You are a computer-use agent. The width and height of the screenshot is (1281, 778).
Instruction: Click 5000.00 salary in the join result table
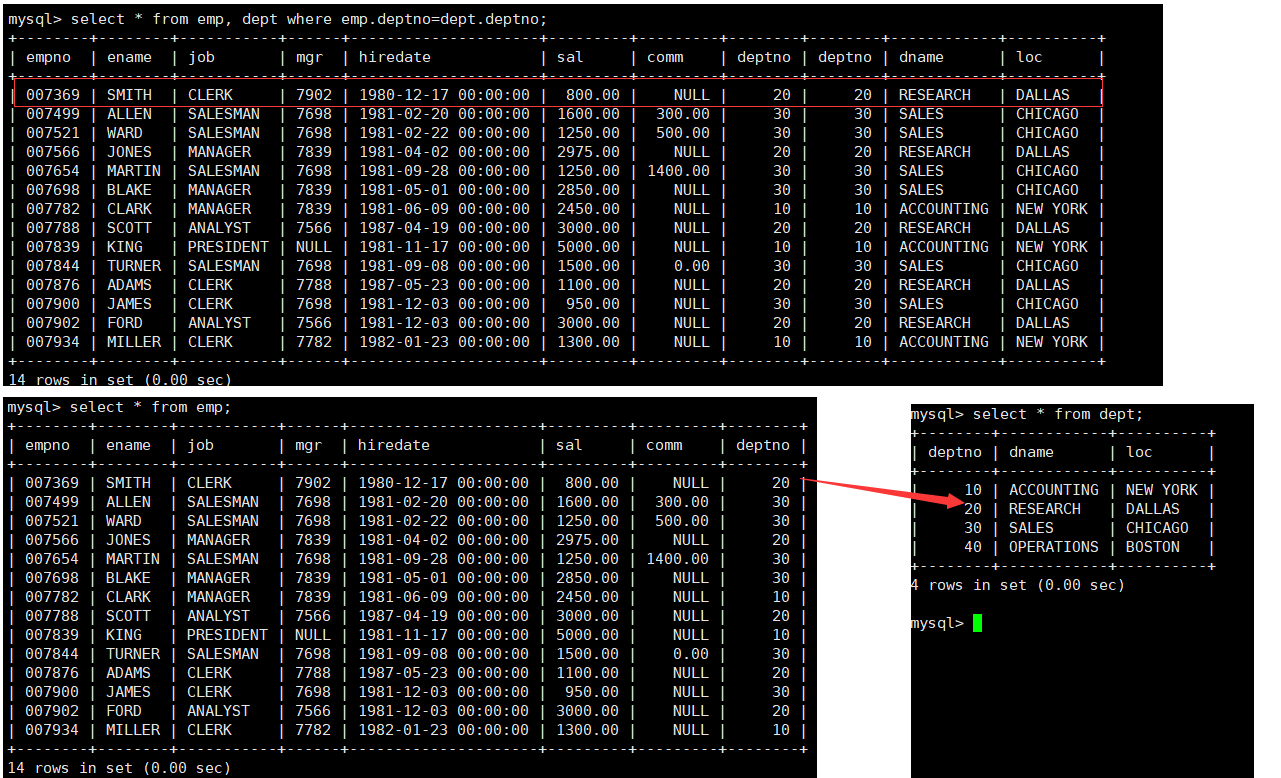pyautogui.click(x=588, y=247)
